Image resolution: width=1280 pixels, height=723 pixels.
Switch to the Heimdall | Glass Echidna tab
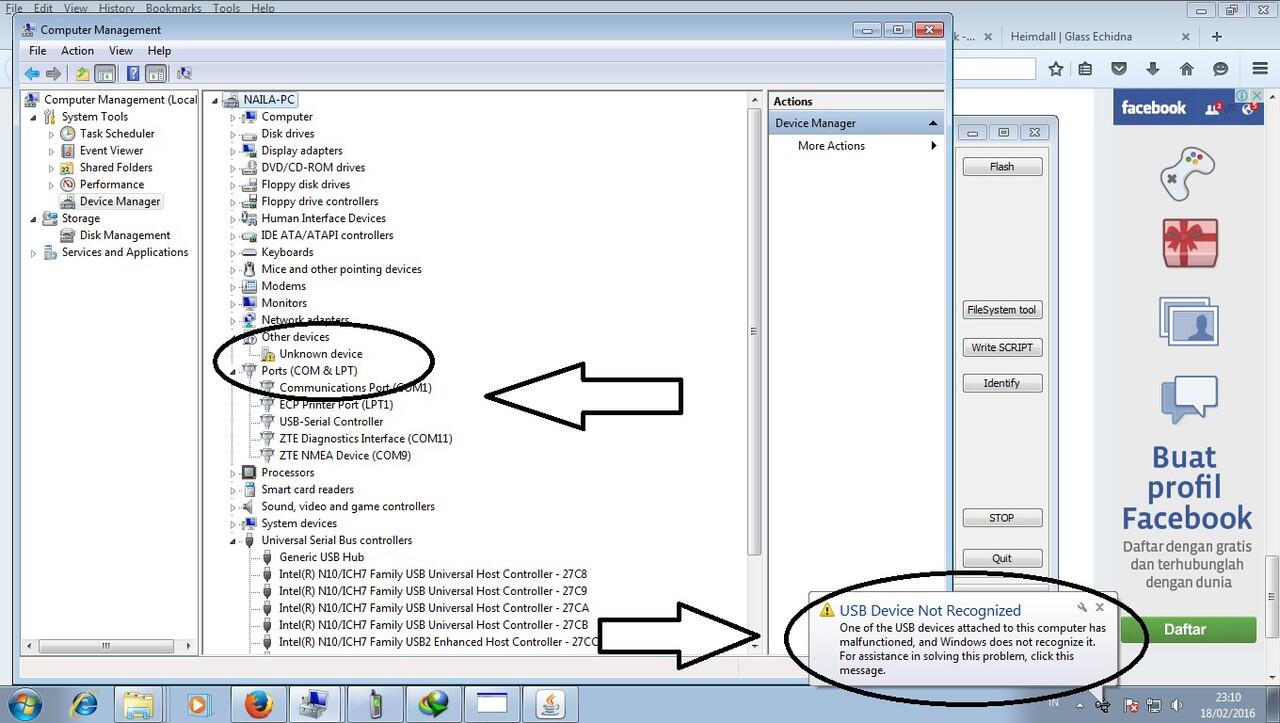coord(1071,37)
